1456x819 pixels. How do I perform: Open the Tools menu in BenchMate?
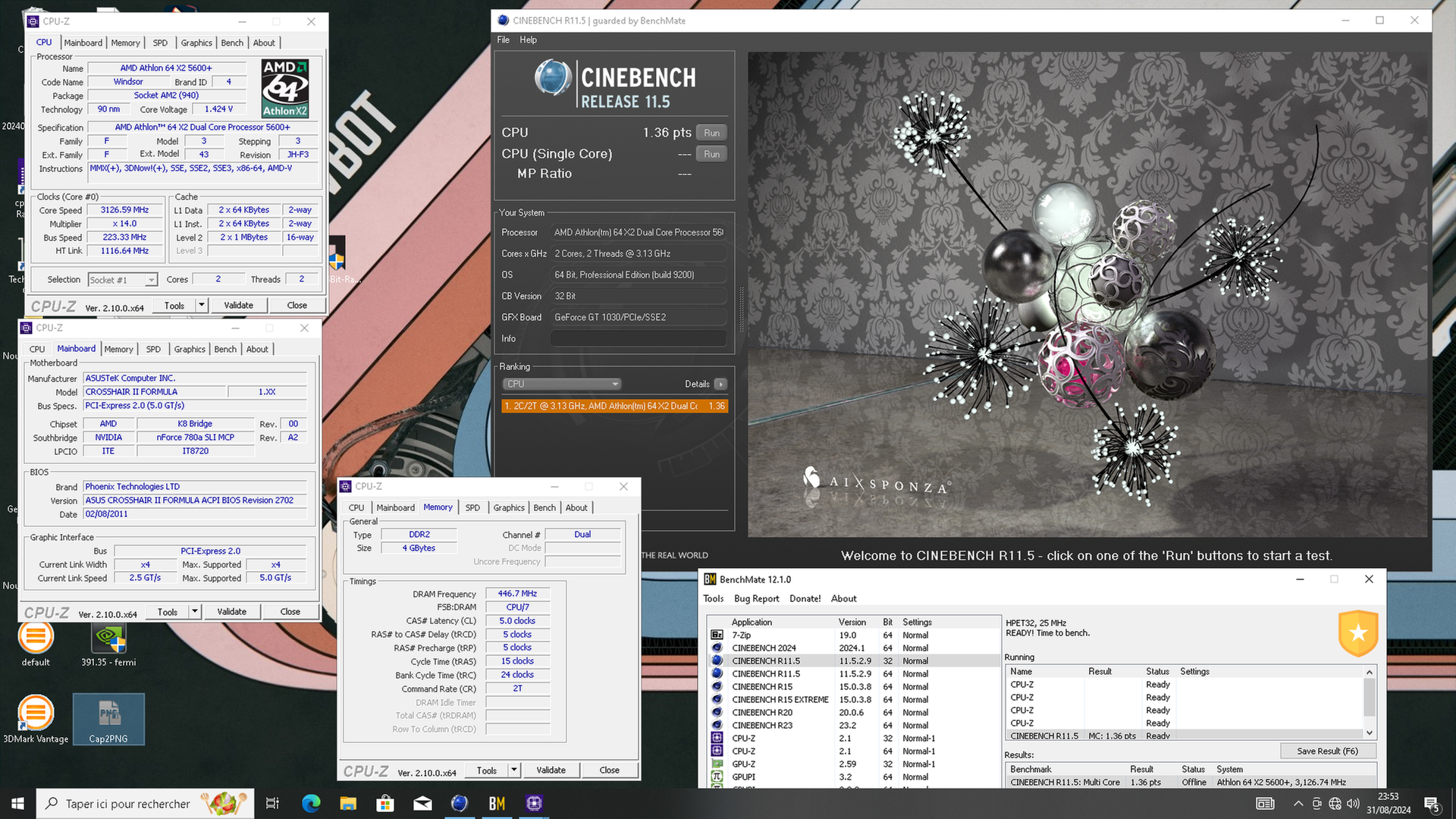pos(713,598)
